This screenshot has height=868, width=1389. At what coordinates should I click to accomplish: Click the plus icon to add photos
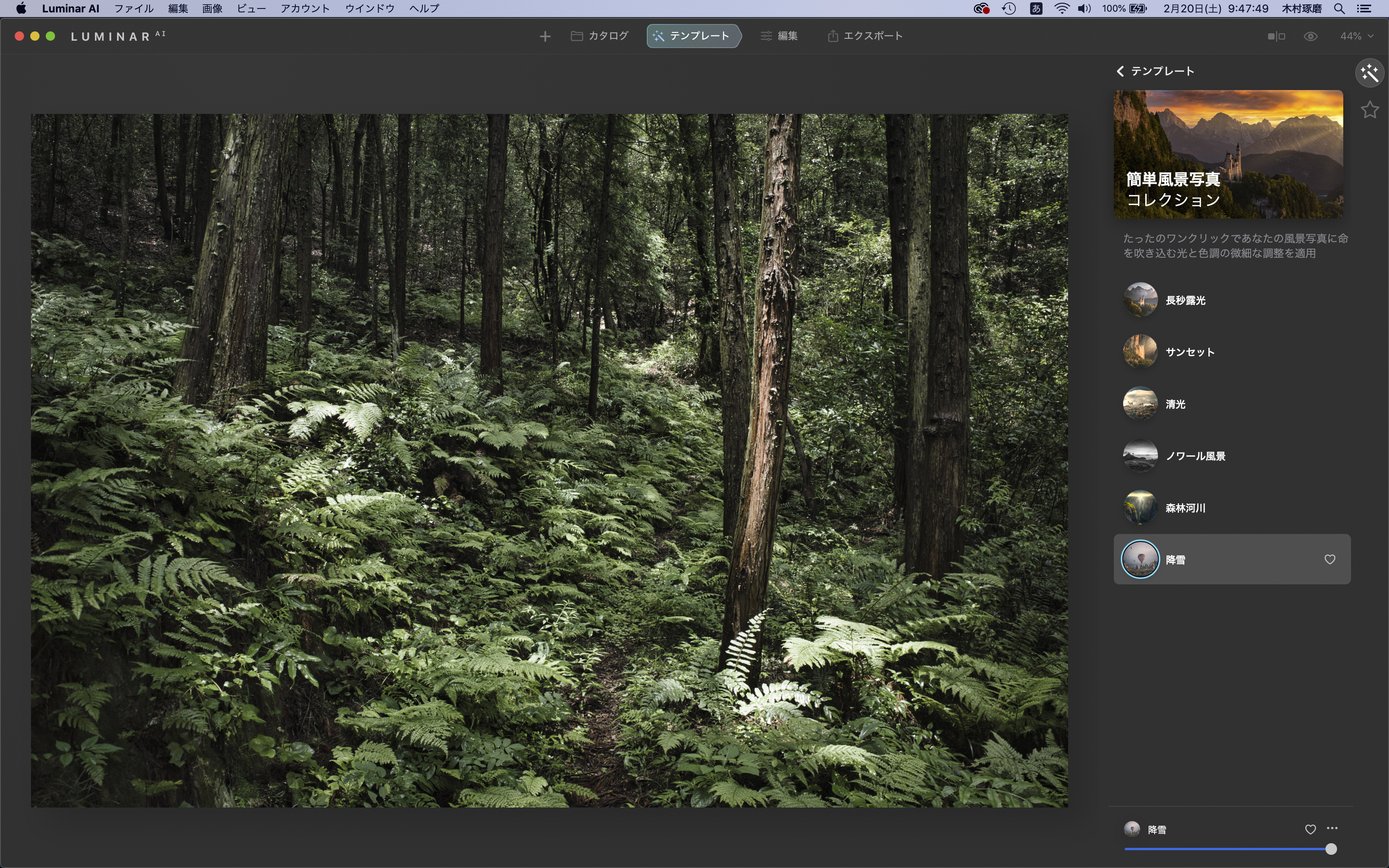(x=545, y=36)
